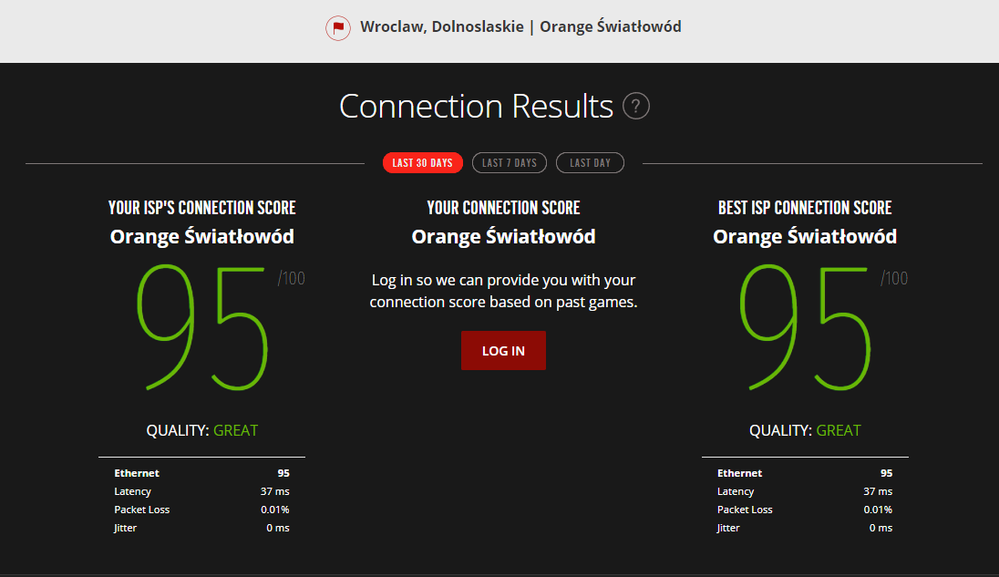Image resolution: width=999 pixels, height=577 pixels.
Task: Select the Latency 37 ms entry
Action: 202,491
